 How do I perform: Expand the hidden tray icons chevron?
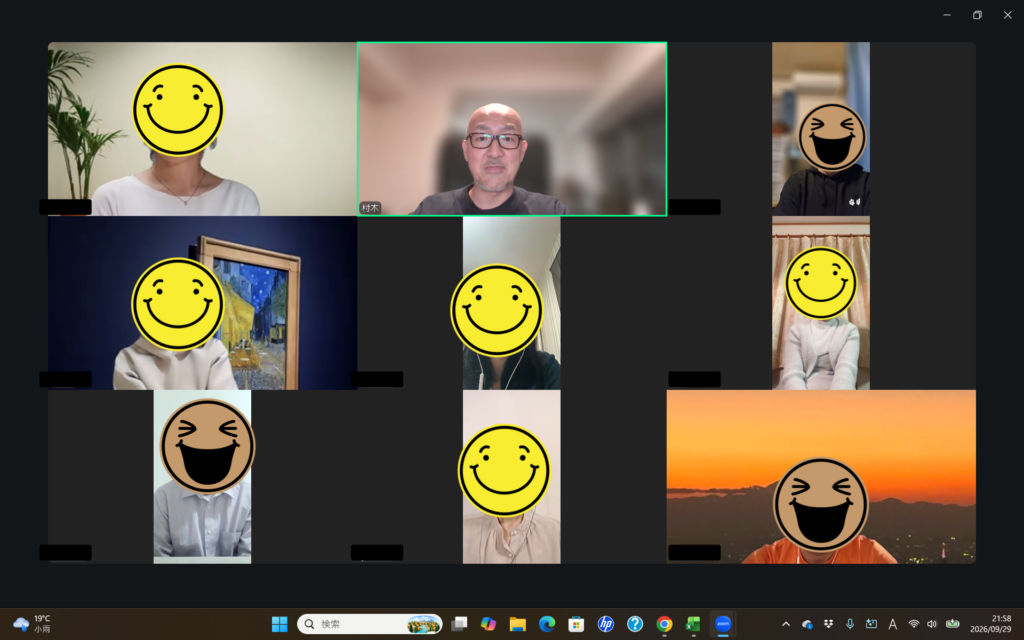[786, 624]
